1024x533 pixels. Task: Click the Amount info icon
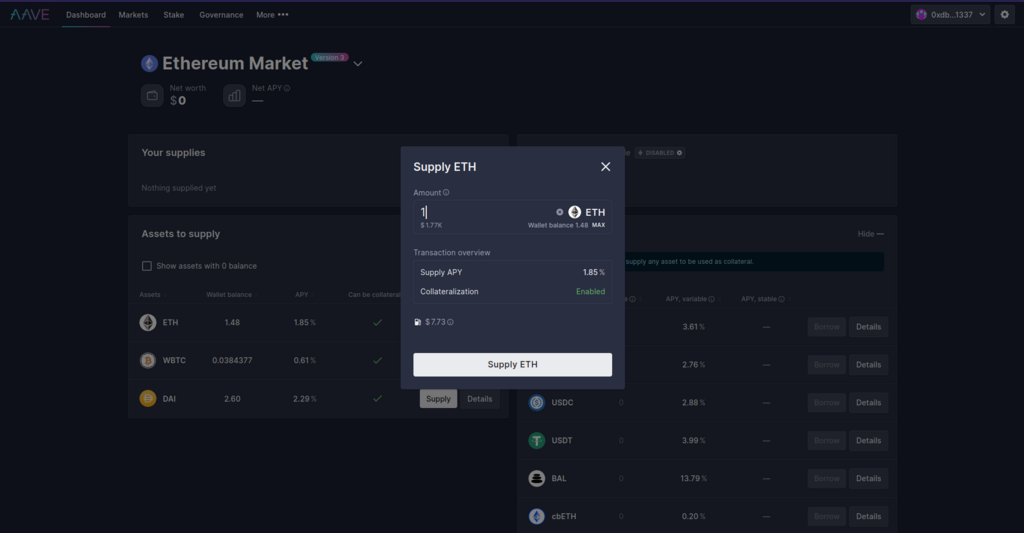tap(446, 193)
